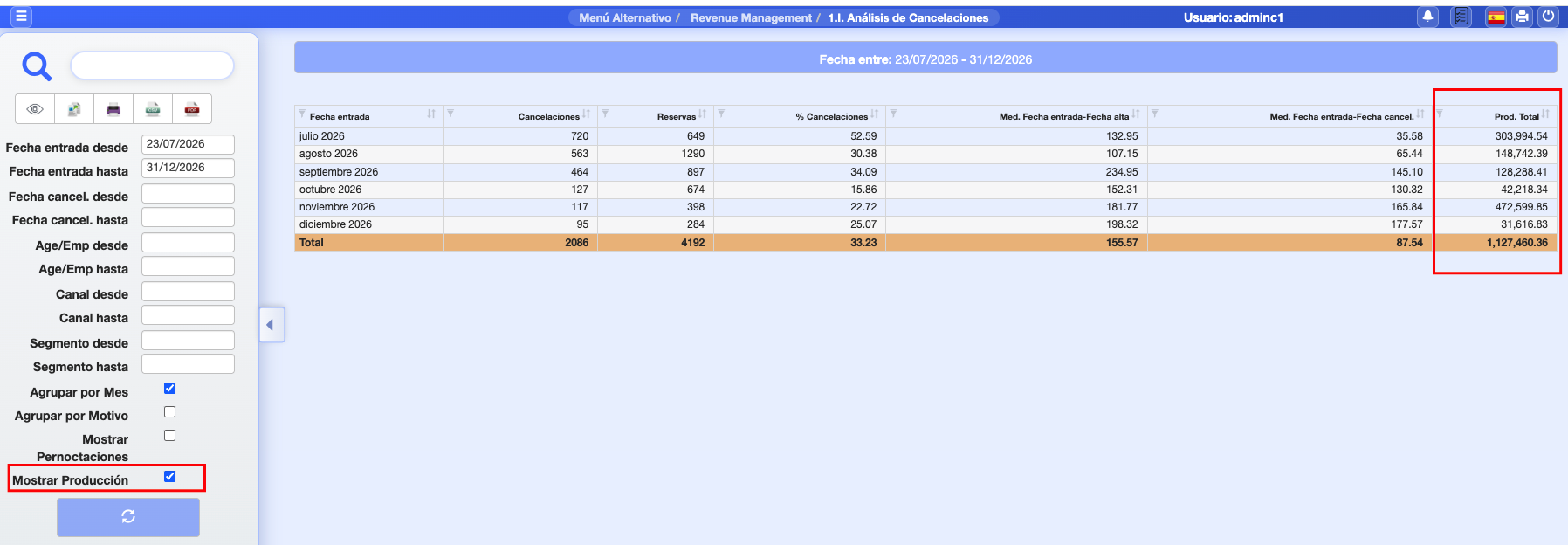Enable the Agrupar por Motivo checkbox

170,412
